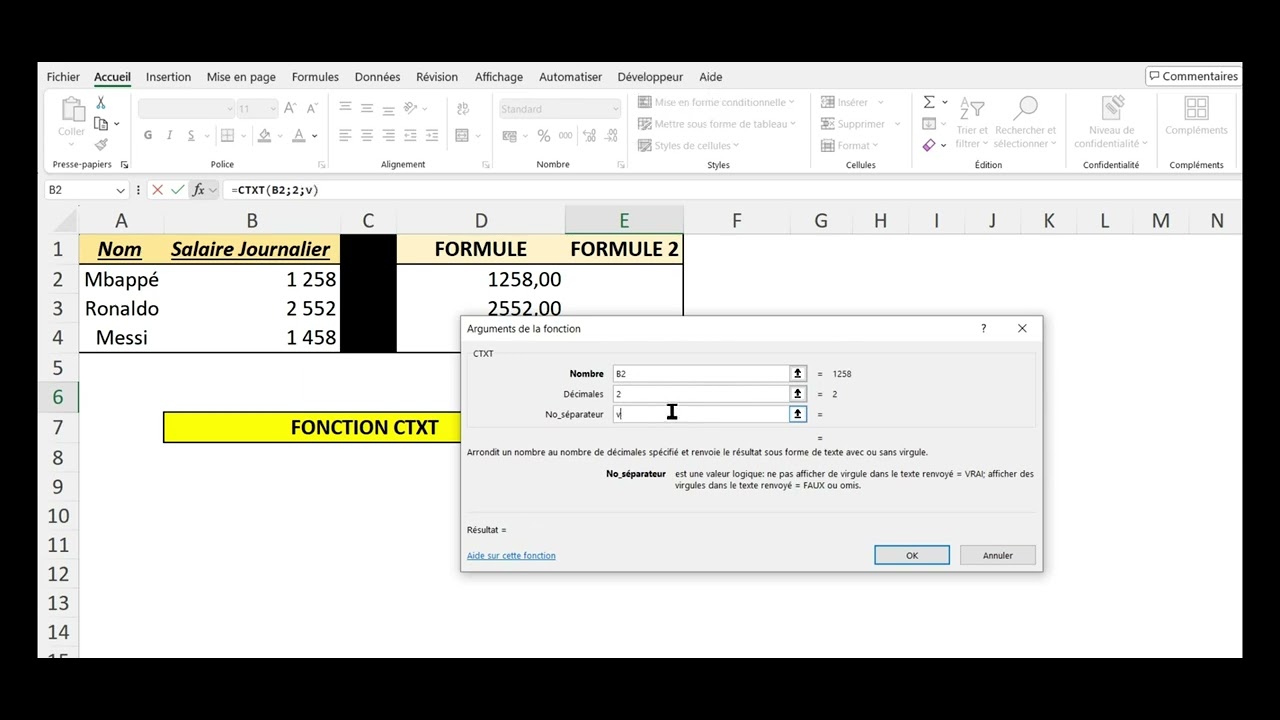Open the Aide sur cette fonction link
1280x720 pixels.
coord(511,556)
